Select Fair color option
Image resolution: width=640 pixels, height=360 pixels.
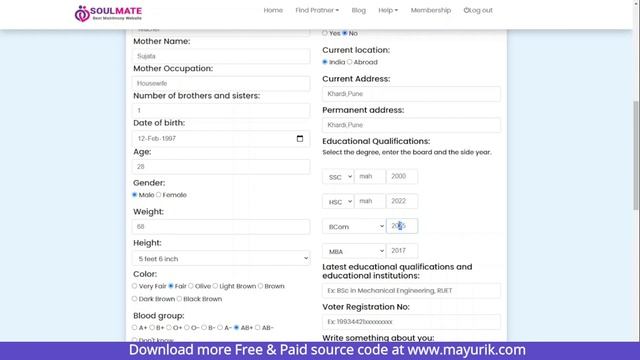click(171, 286)
